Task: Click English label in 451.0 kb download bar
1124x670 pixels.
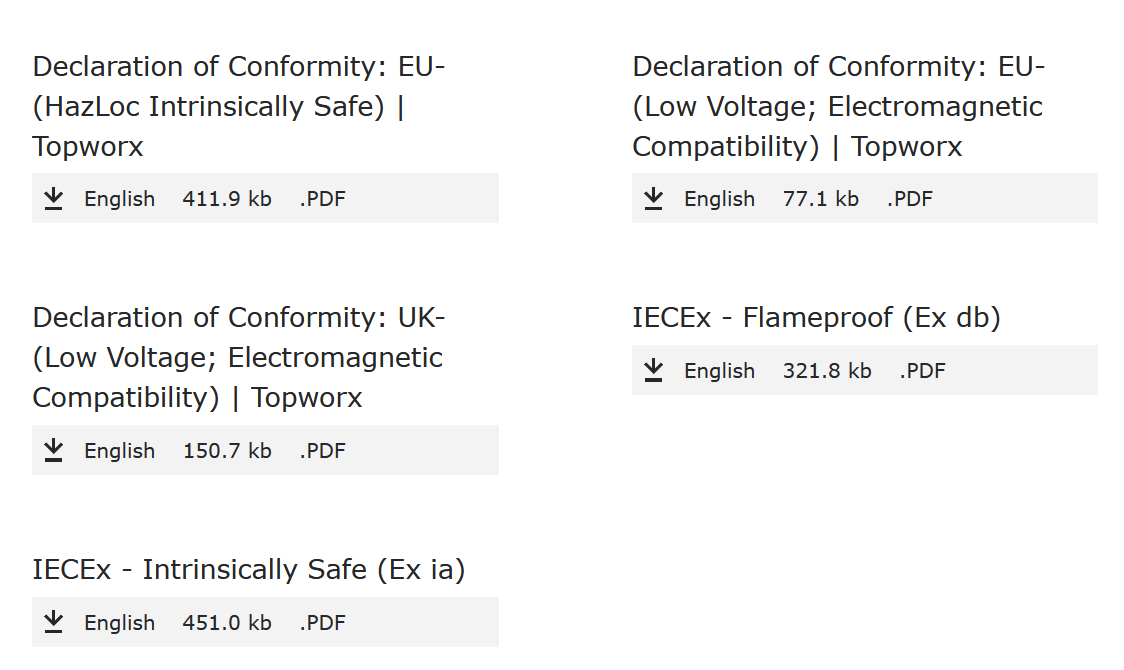Action: point(119,623)
